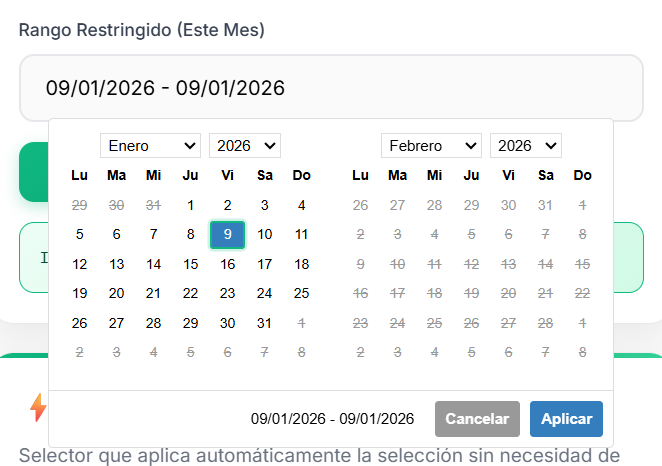Screen dimensions: 662x466
Task: Choose January 4 in the calendar
Action: (301, 205)
